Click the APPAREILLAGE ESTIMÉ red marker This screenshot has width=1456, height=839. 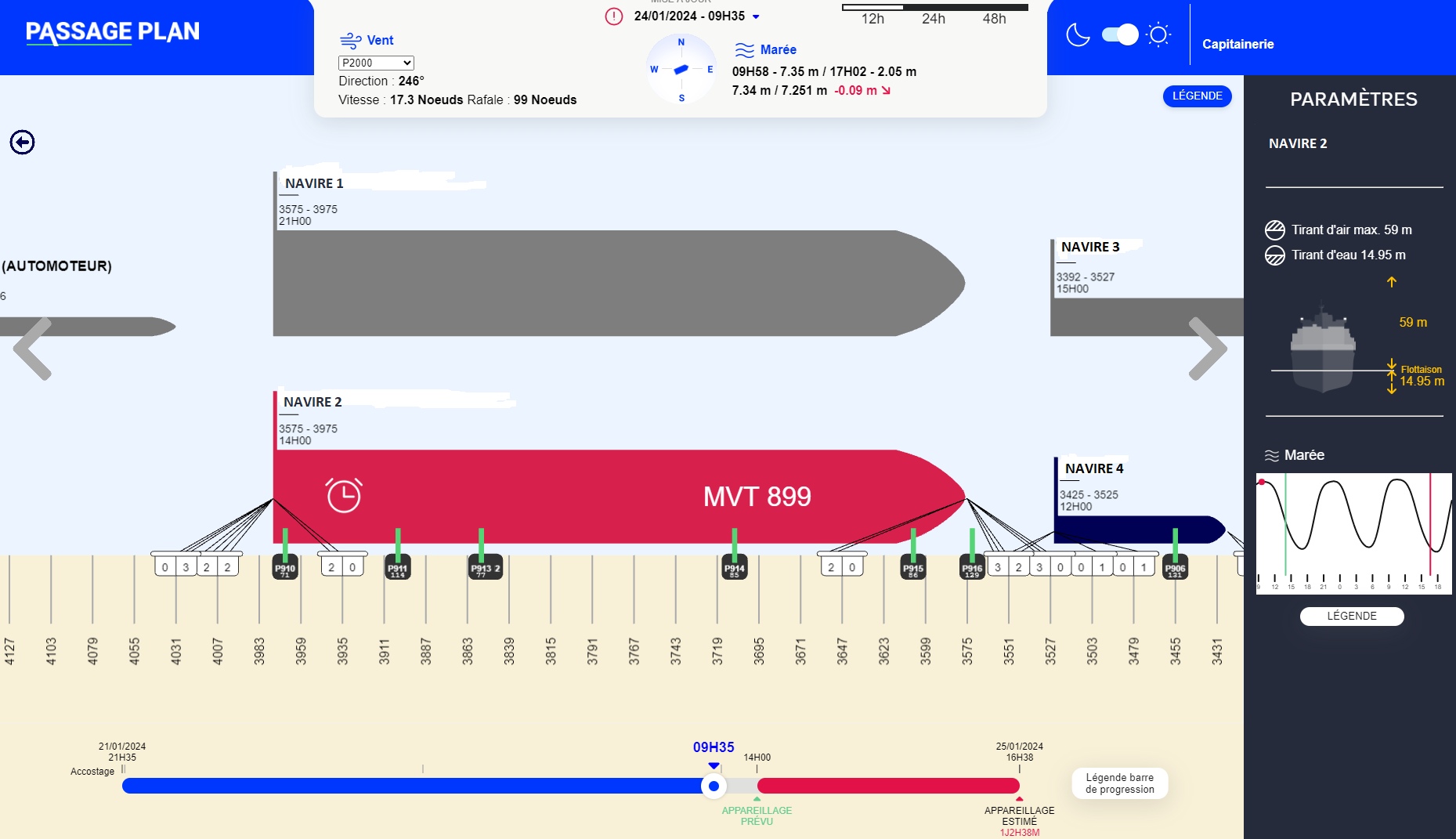pyautogui.click(x=1019, y=799)
